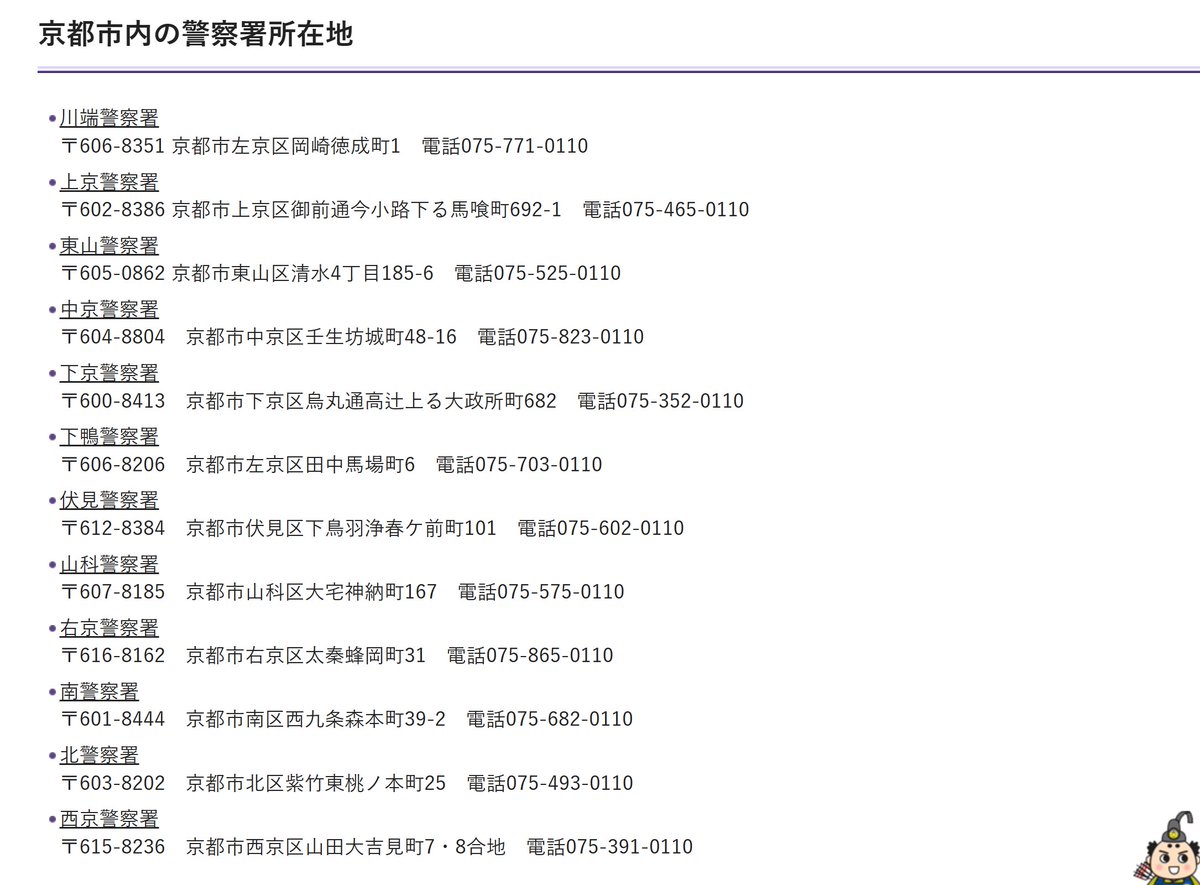Click the phone number 075-823-0110
Image resolution: width=1200 pixels, height=885 pixels.
point(581,337)
